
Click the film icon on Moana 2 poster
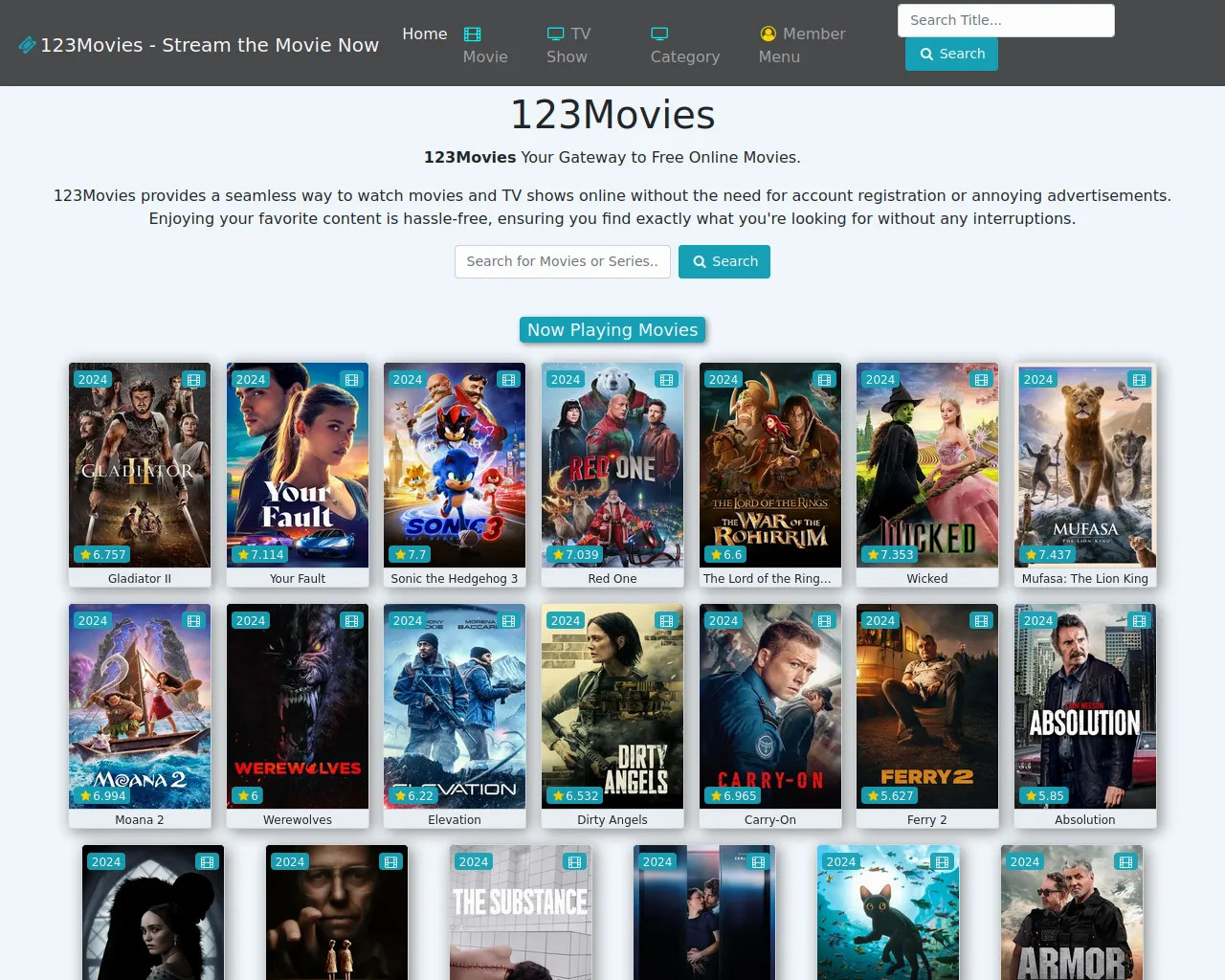[194, 621]
